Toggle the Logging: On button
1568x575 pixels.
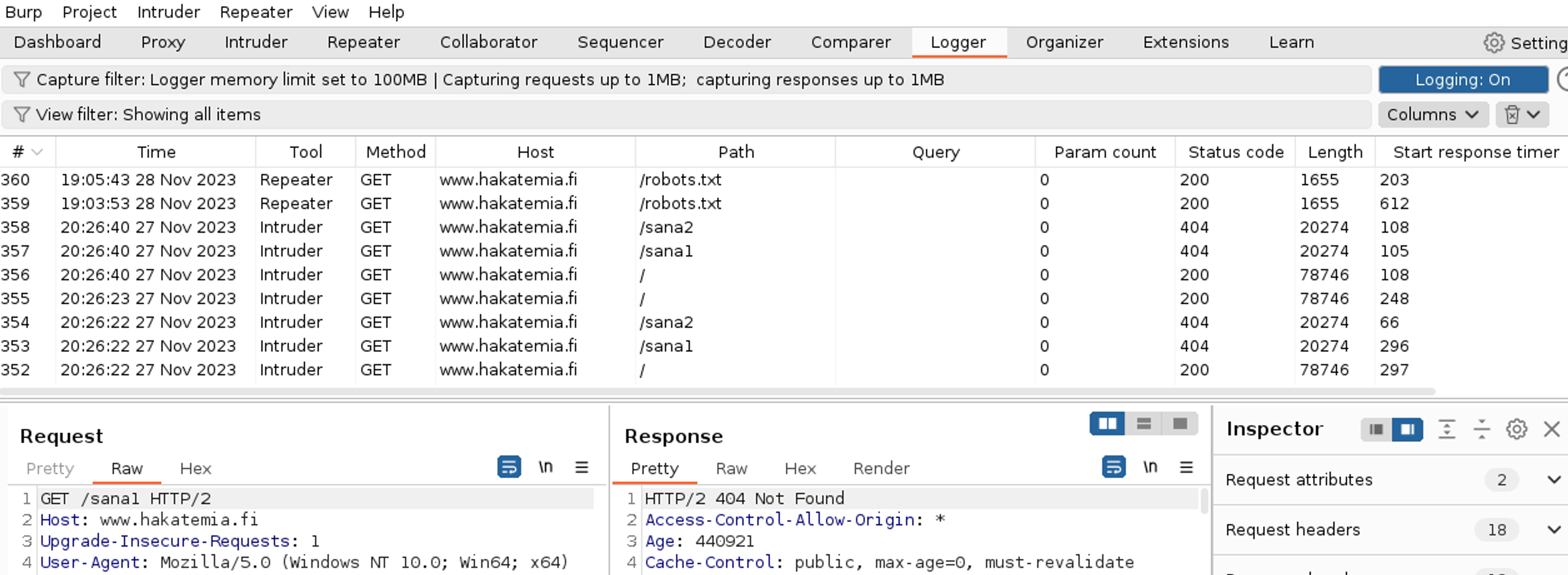(x=1463, y=80)
